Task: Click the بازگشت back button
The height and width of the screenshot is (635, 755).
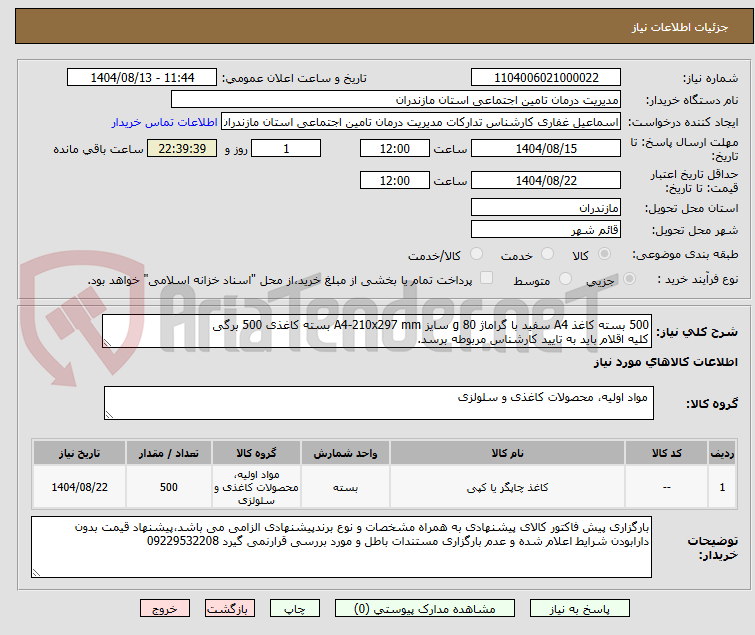Action: tap(230, 609)
